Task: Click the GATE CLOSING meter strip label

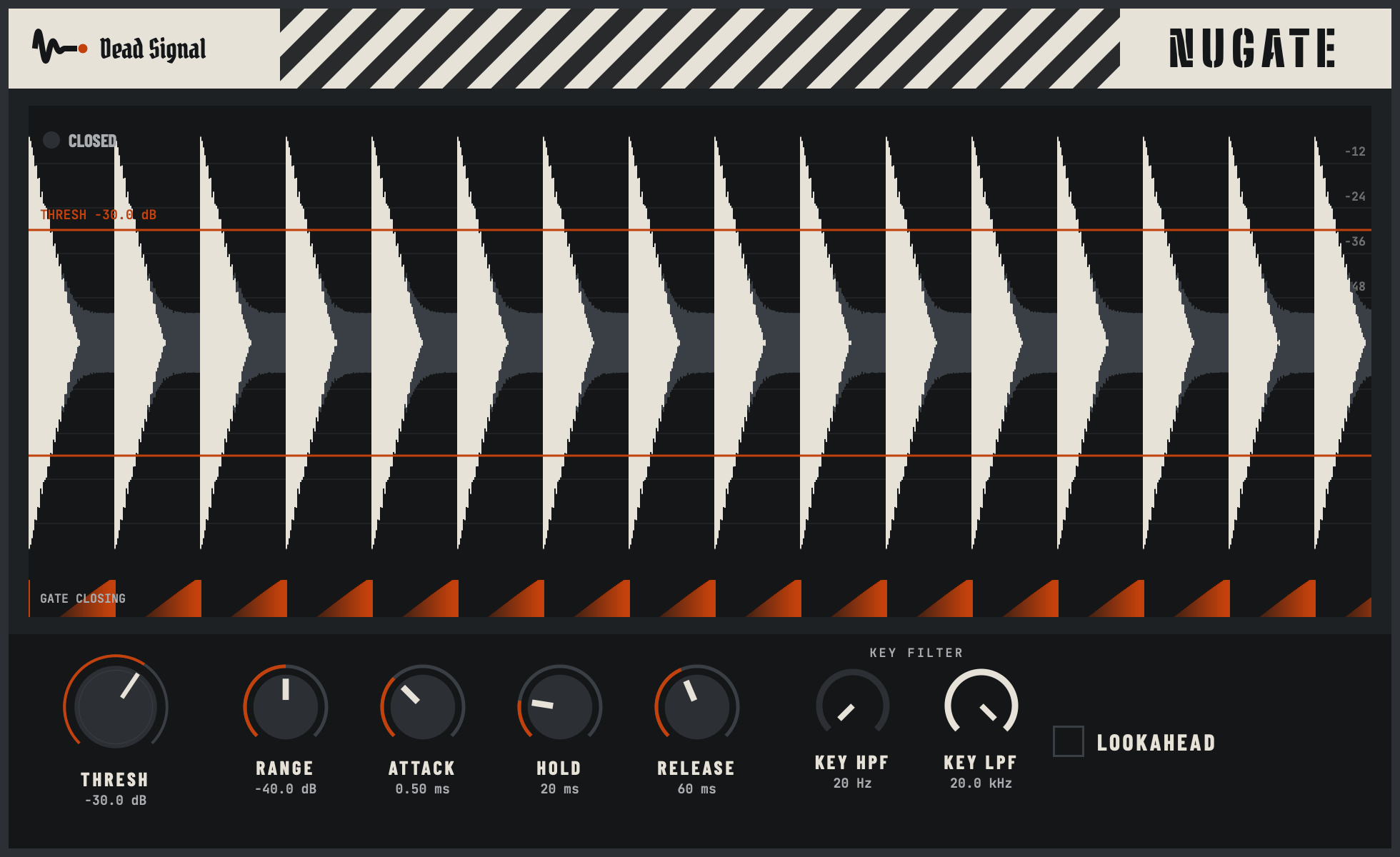Action: tap(83, 598)
